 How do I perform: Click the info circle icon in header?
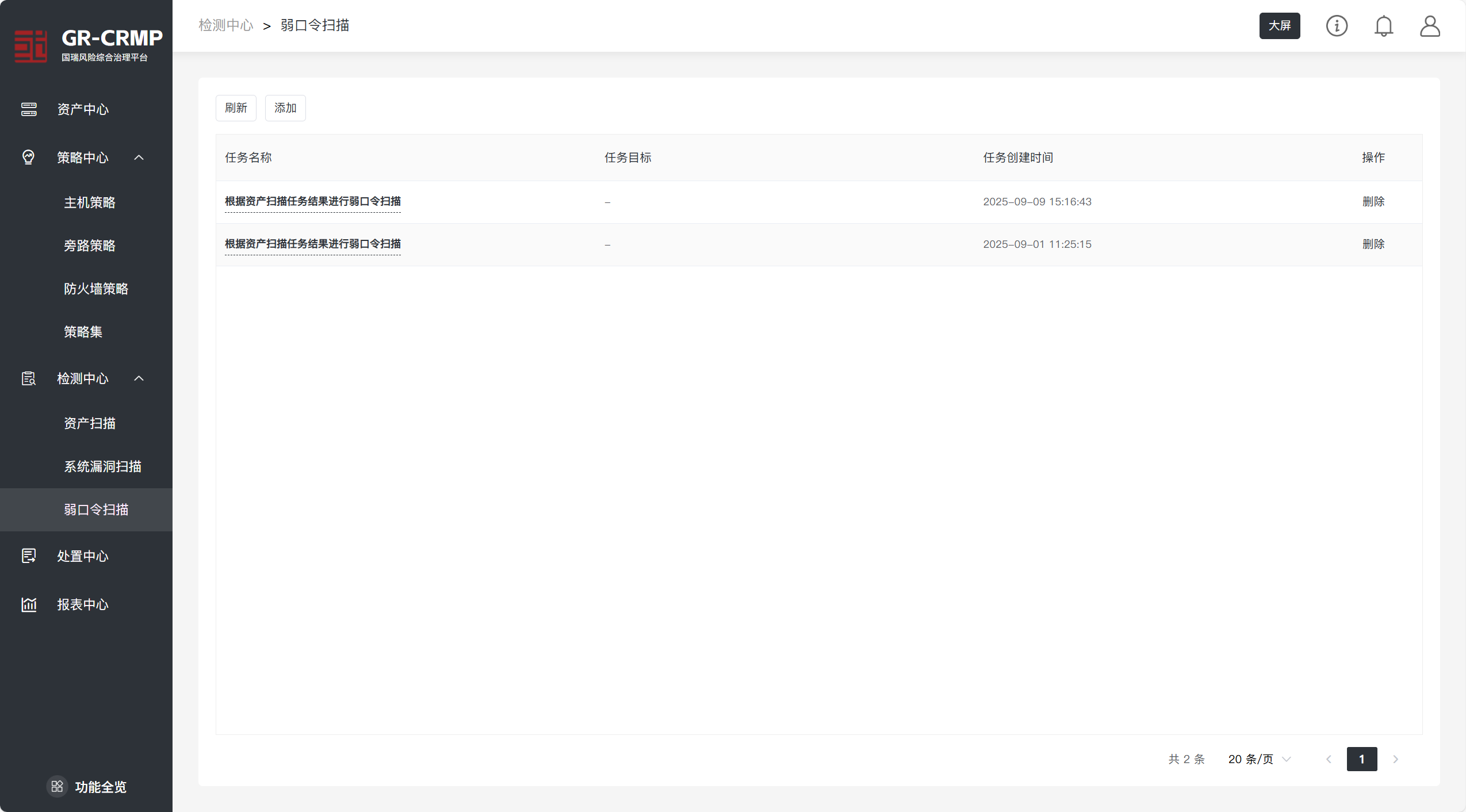pyautogui.click(x=1336, y=26)
